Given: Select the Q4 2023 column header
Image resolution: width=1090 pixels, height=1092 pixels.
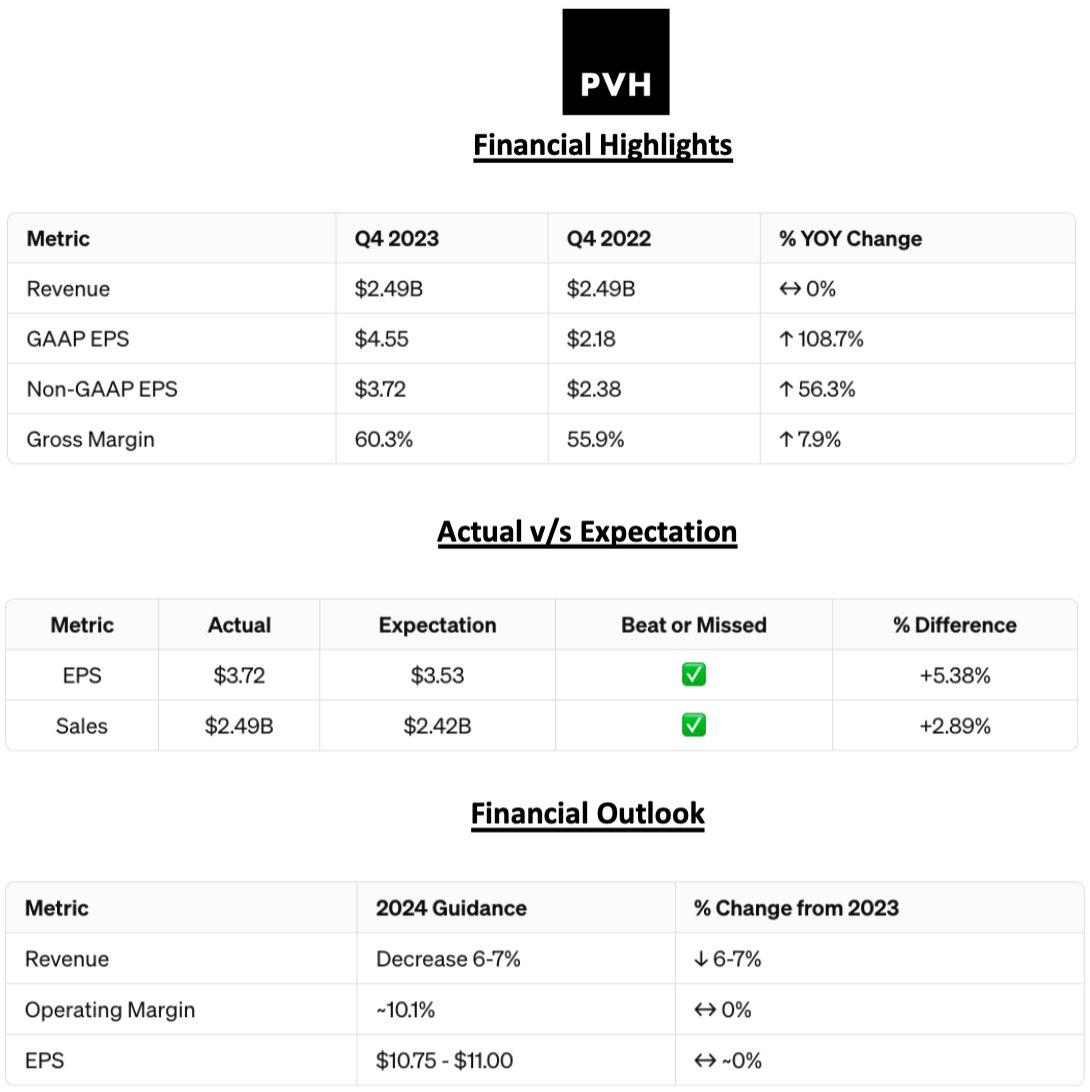Looking at the screenshot, I should click(x=397, y=239).
